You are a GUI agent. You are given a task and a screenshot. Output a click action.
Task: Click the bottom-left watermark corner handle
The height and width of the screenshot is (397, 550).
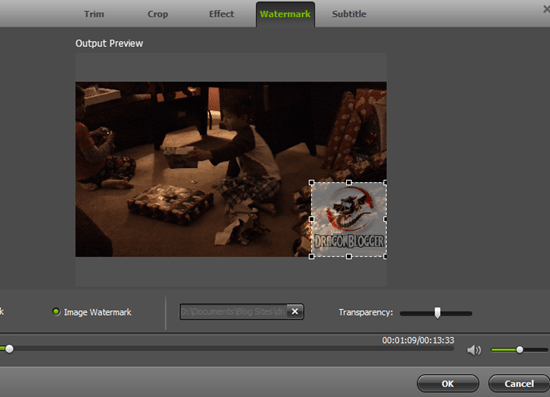311,256
